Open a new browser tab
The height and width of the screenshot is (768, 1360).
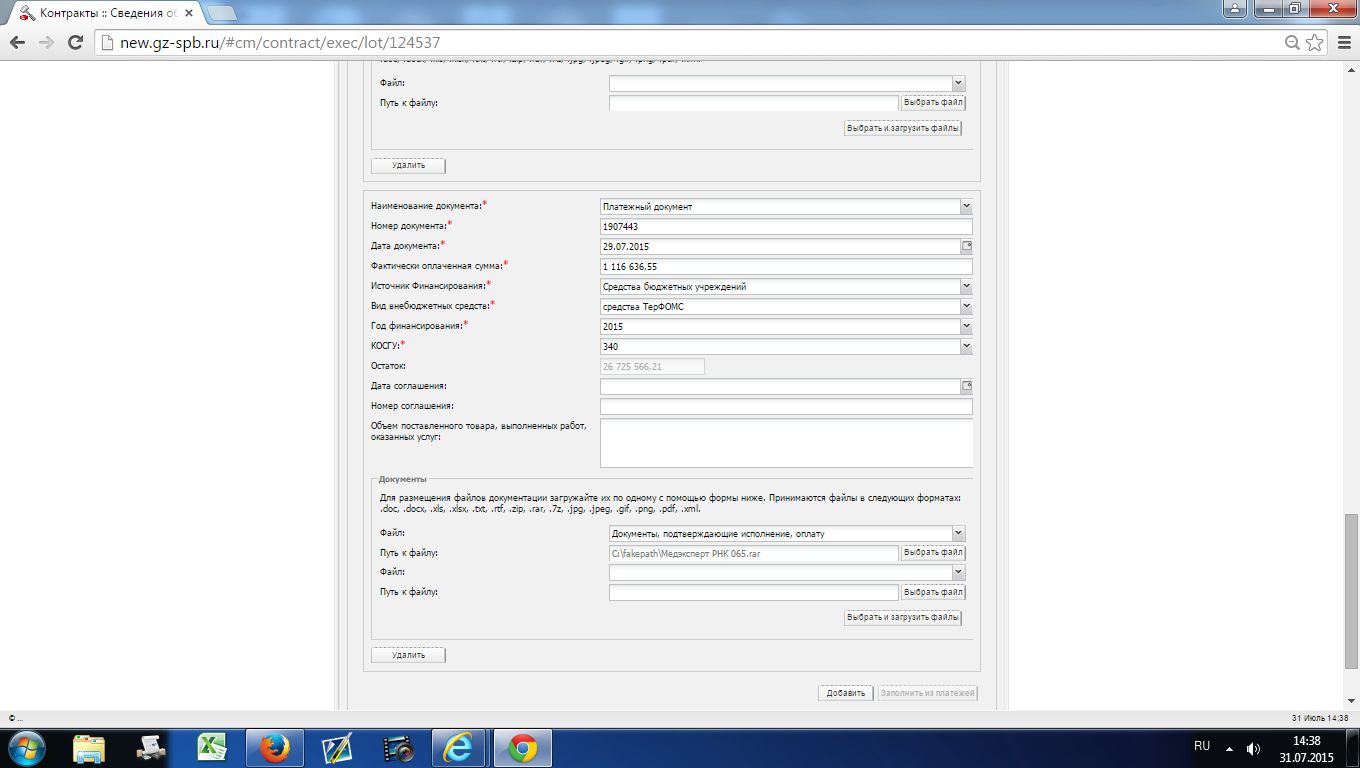222,13
